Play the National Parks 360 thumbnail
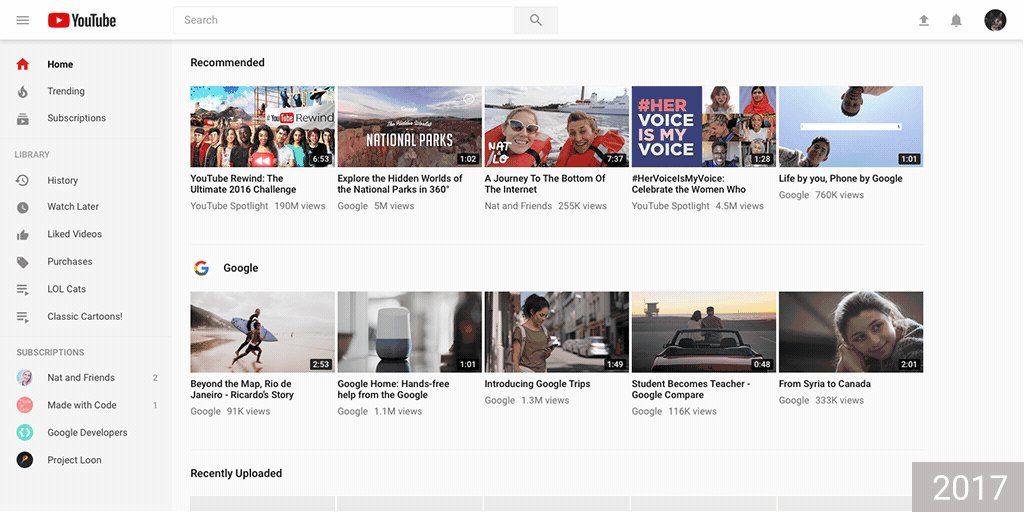 pos(409,127)
